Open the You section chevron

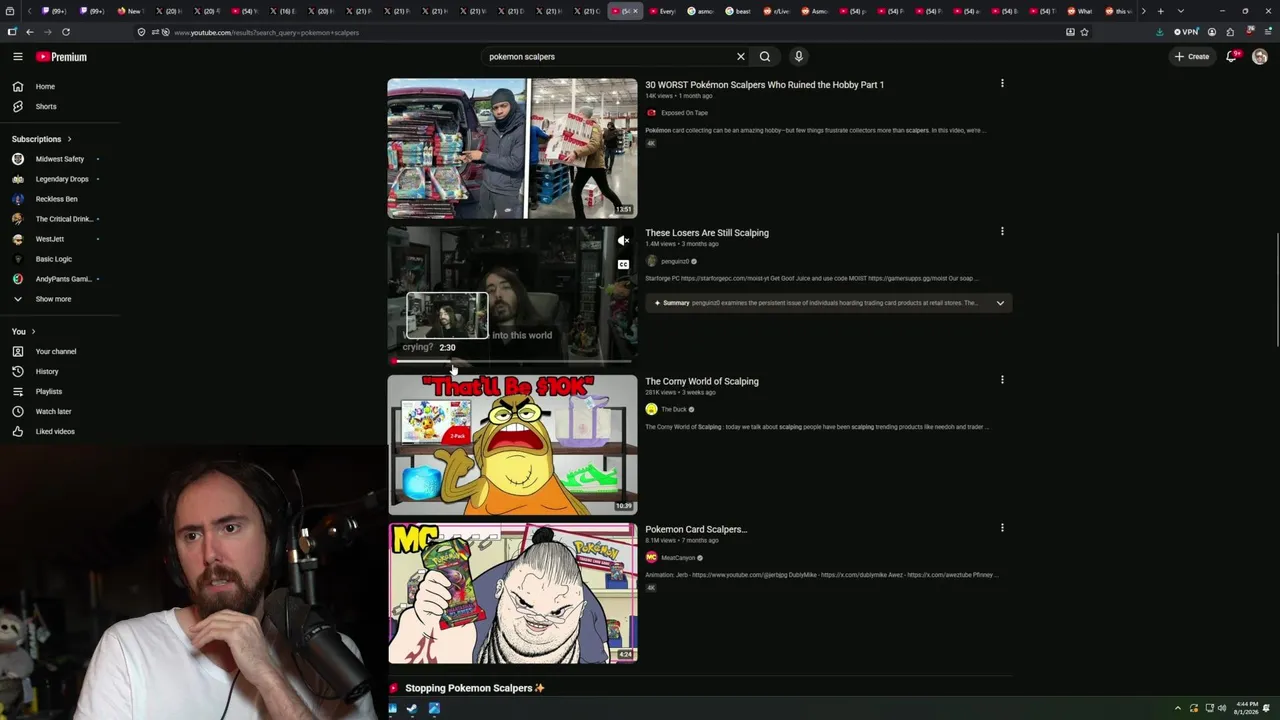(x=33, y=332)
